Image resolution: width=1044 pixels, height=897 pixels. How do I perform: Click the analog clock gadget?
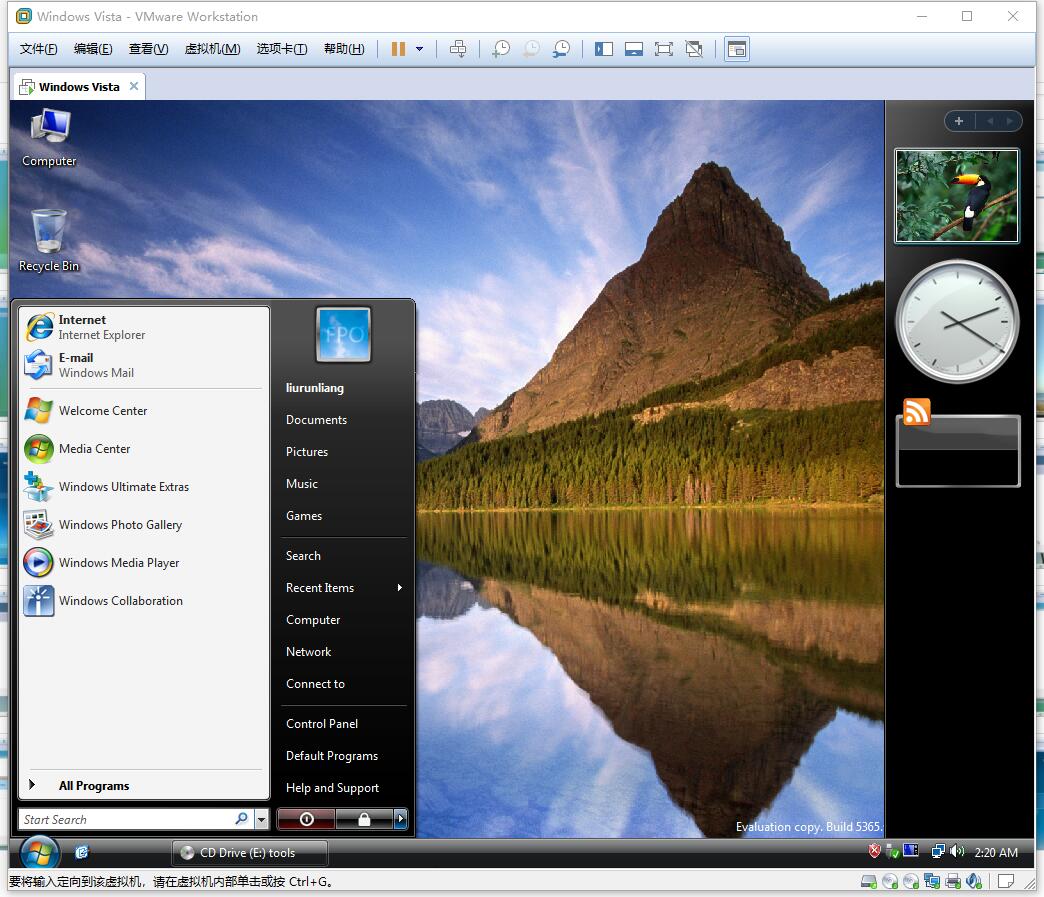957,321
